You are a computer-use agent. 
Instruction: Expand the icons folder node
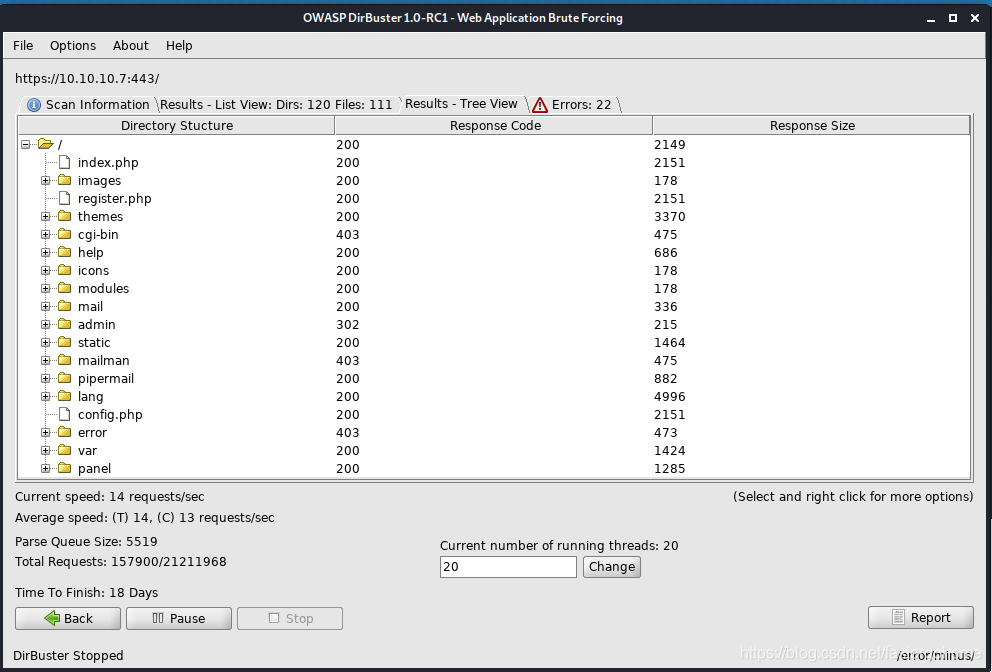46,270
